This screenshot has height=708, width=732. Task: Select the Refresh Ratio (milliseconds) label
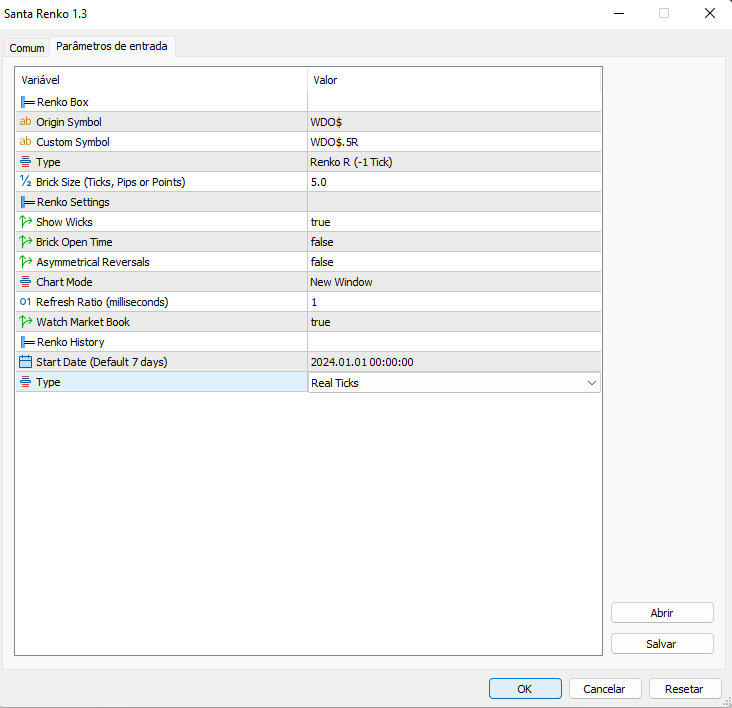point(102,302)
